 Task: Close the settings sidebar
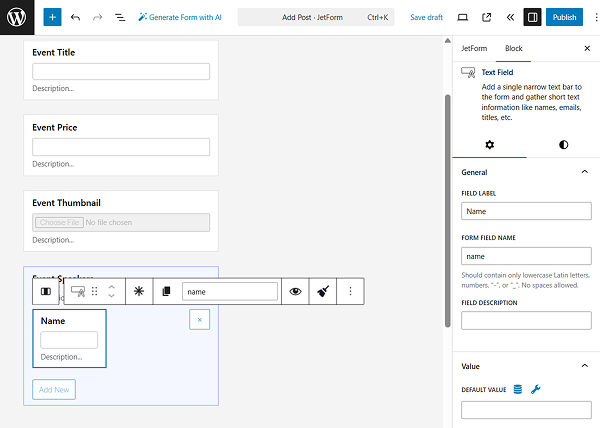pyautogui.click(x=587, y=48)
